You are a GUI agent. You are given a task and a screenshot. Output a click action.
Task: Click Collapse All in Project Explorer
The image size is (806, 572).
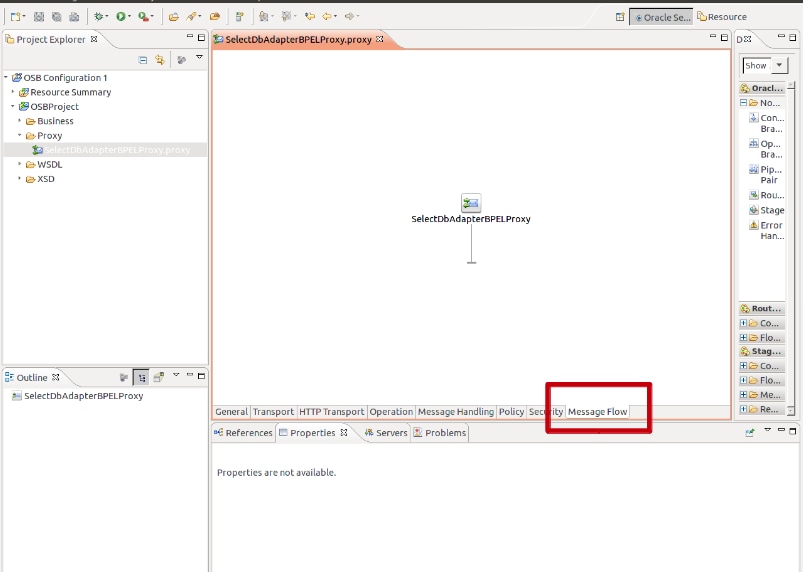click(x=143, y=60)
